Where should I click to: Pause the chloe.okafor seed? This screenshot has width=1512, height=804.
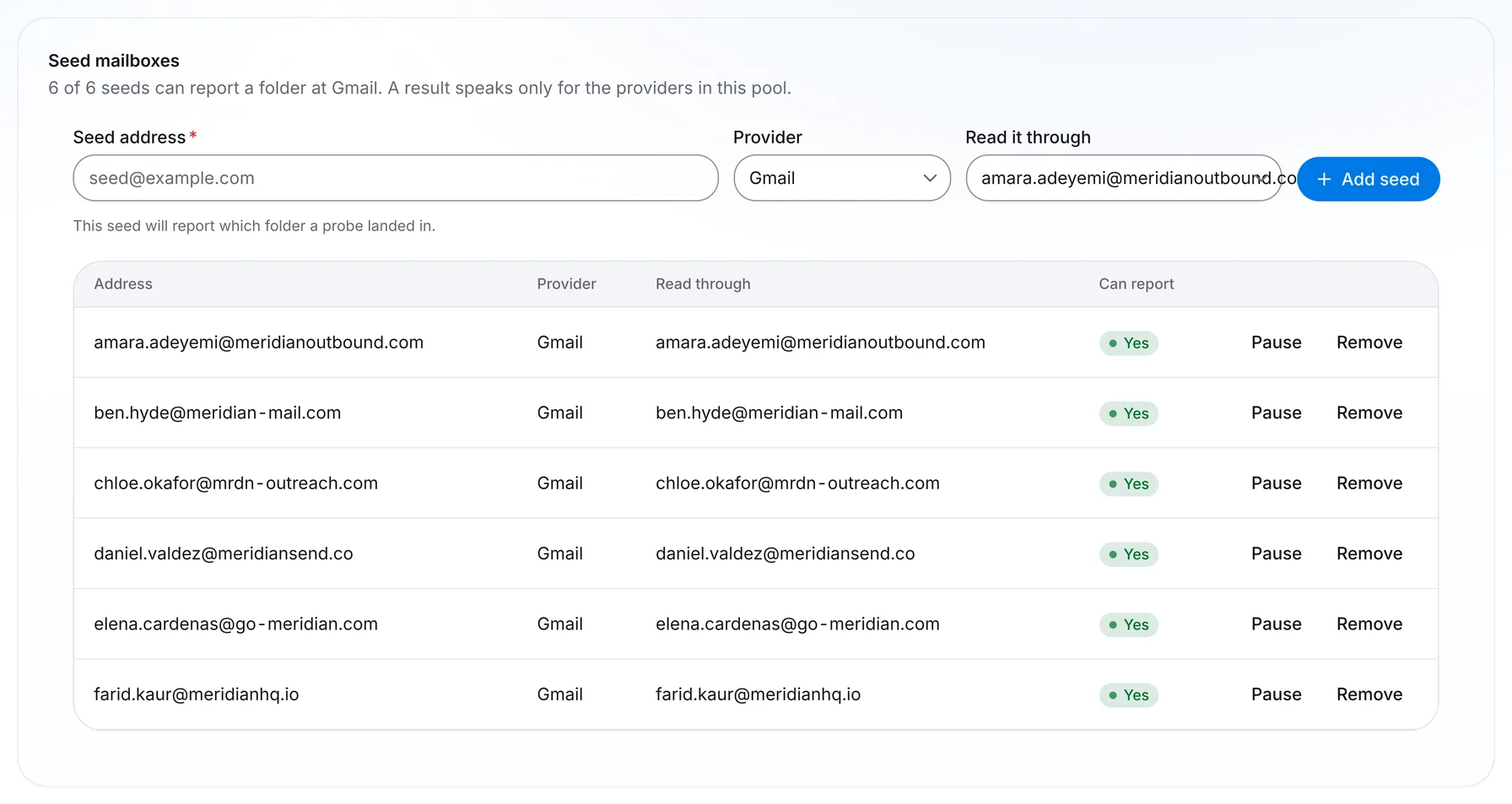click(1276, 483)
